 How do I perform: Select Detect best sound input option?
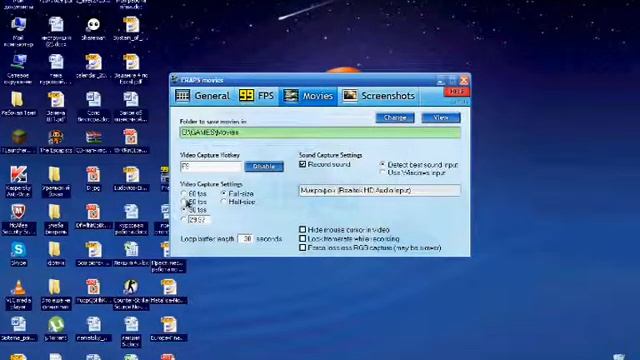click(382, 164)
